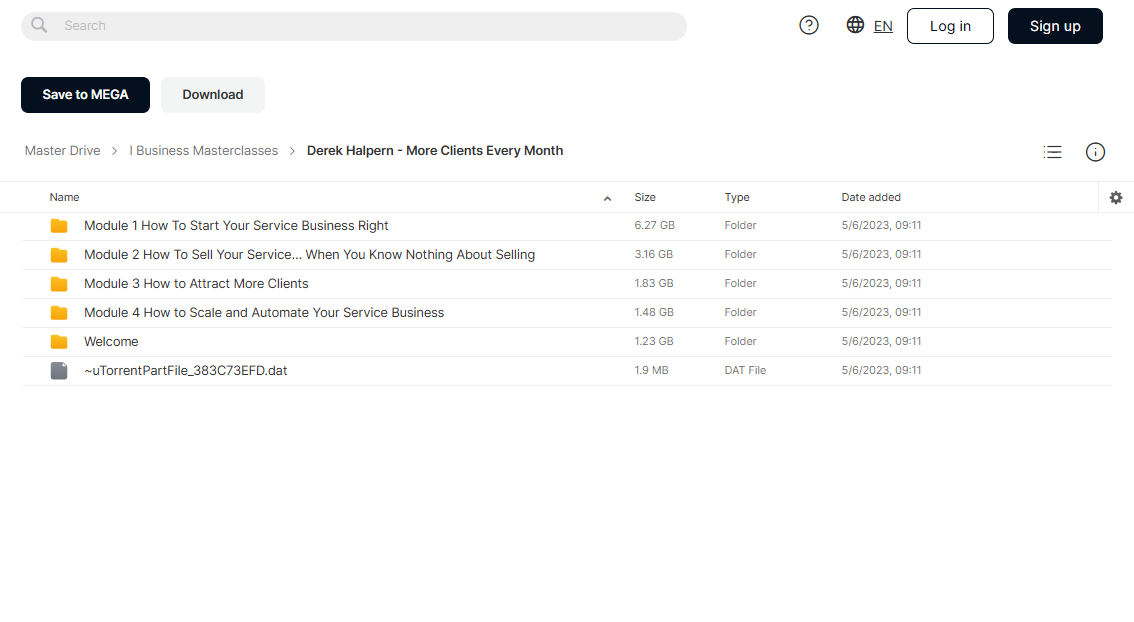Screen dimensions: 1134x622
Task: Click the Download button
Action: coord(213,95)
